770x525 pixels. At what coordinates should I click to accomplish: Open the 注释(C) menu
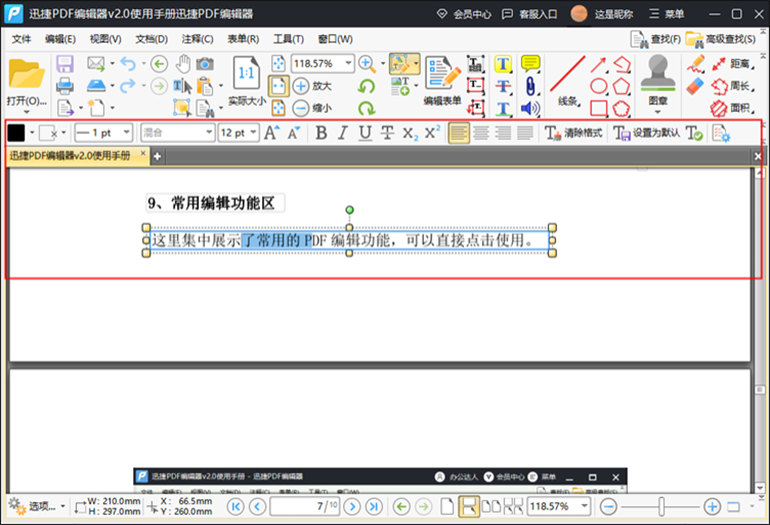coord(197,39)
